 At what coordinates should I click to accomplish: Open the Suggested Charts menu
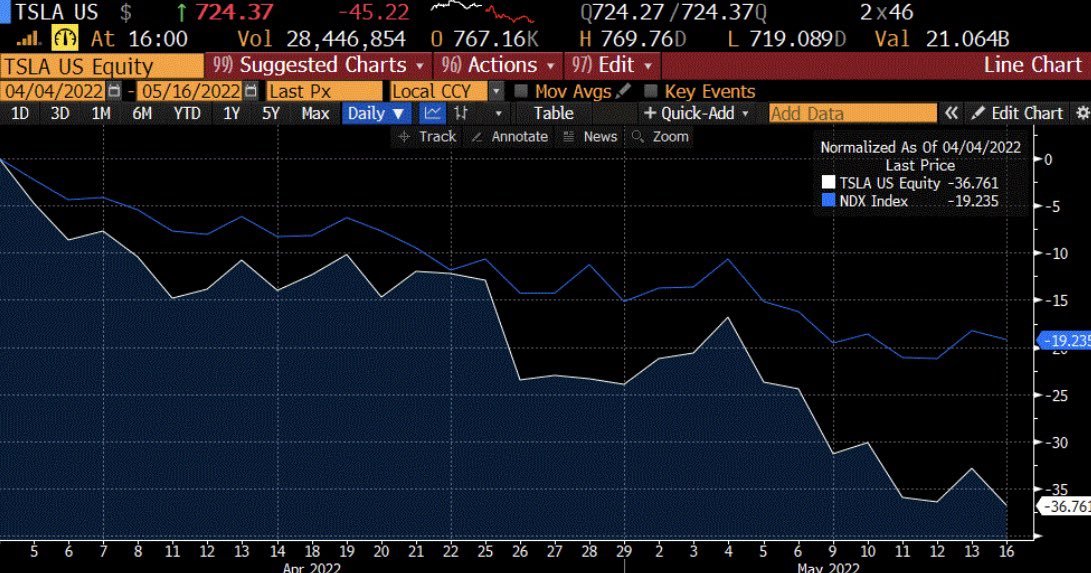pos(319,65)
